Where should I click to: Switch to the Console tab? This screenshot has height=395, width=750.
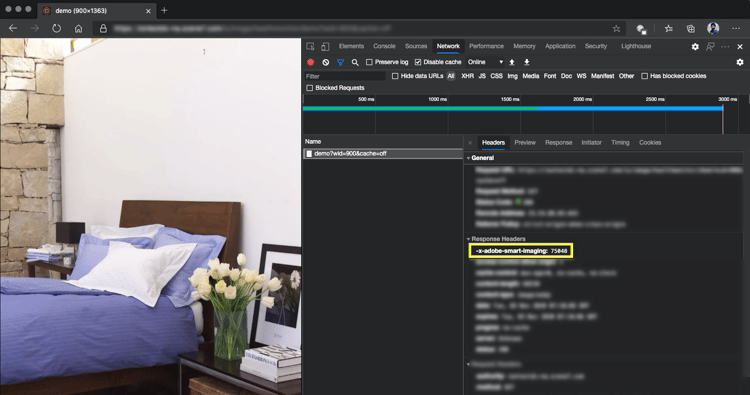point(384,46)
